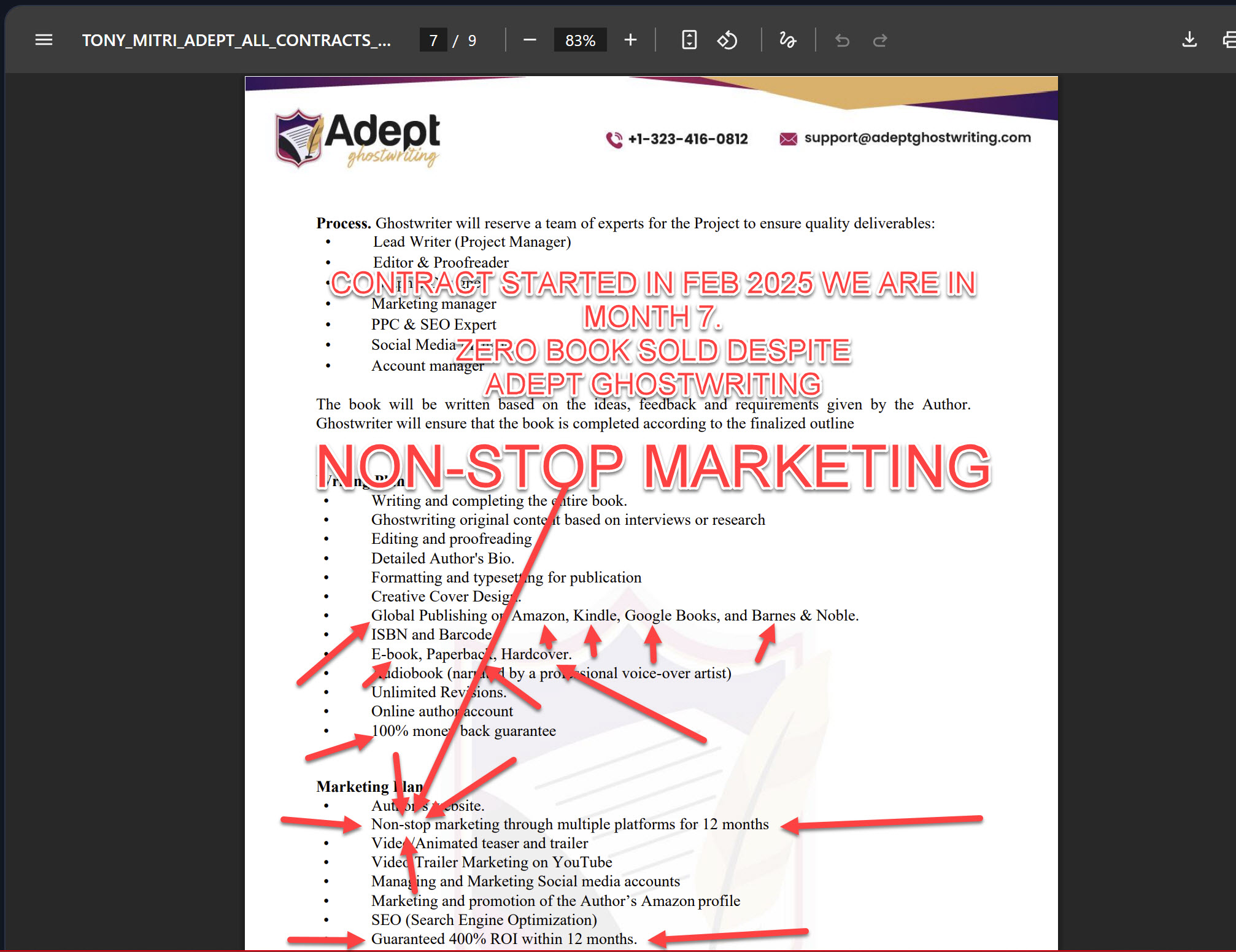Click the 'PPC & SEO Expert' line
The height and width of the screenshot is (952, 1236).
click(x=433, y=325)
